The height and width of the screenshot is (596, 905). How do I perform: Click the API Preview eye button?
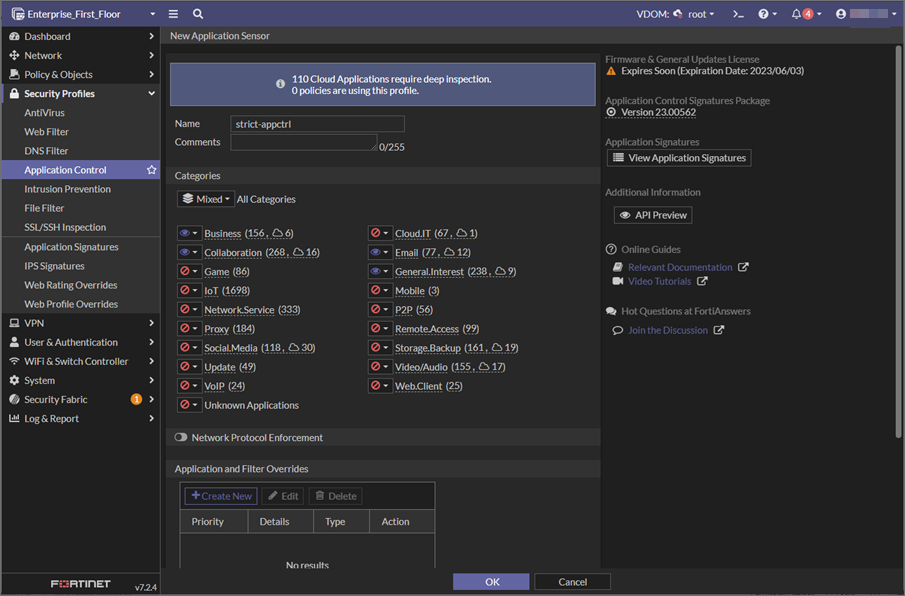click(x=652, y=214)
